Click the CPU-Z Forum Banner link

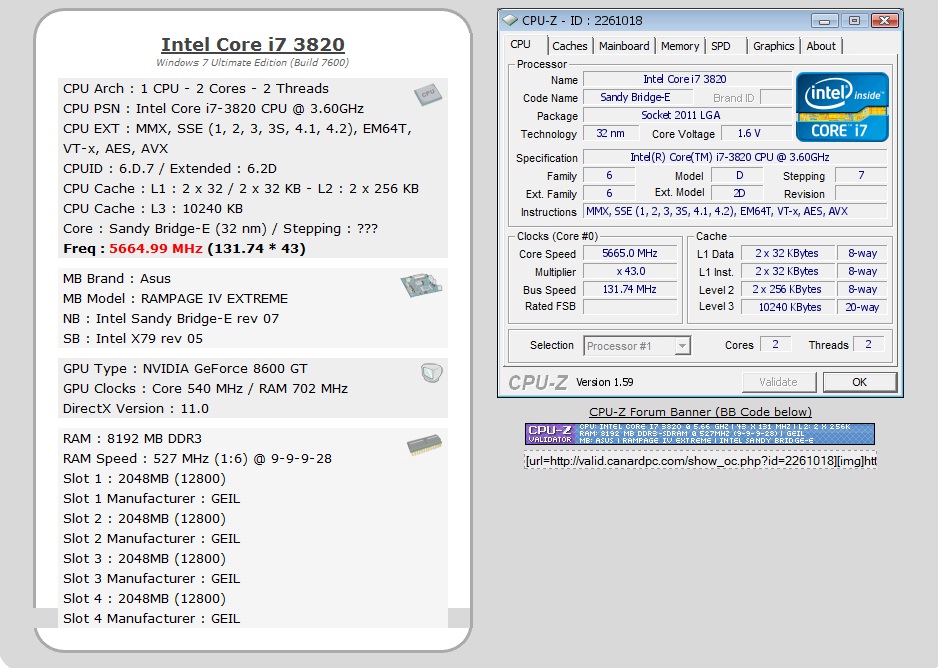700,411
